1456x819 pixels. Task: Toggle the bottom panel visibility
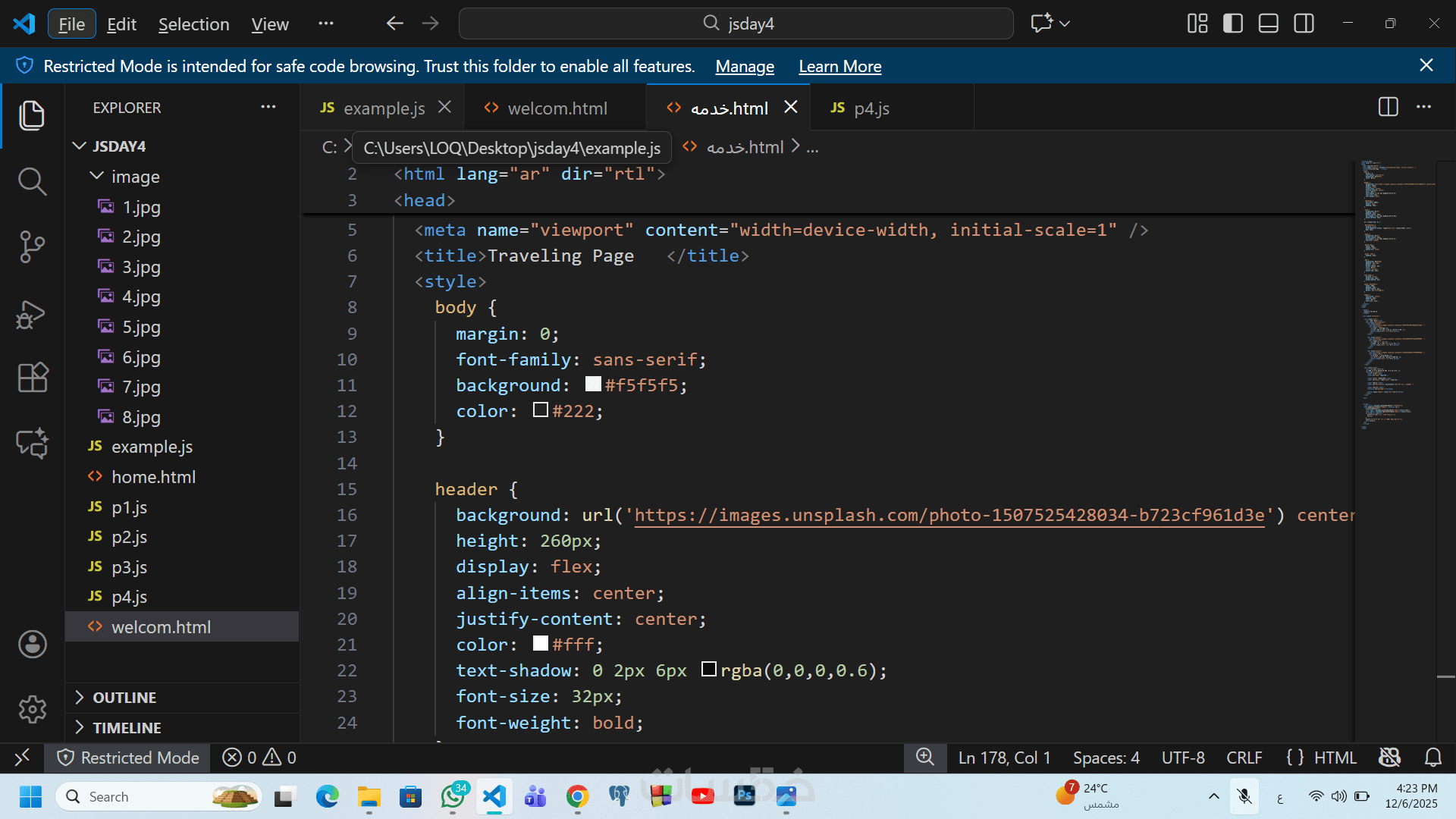click(x=1269, y=24)
